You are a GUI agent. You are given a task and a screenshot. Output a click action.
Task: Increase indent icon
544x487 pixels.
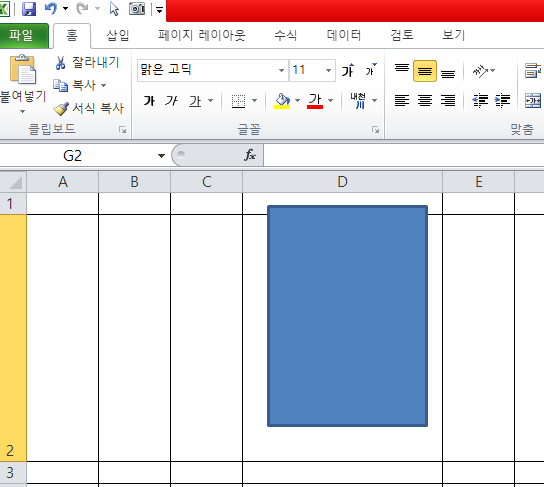pyautogui.click(x=502, y=101)
